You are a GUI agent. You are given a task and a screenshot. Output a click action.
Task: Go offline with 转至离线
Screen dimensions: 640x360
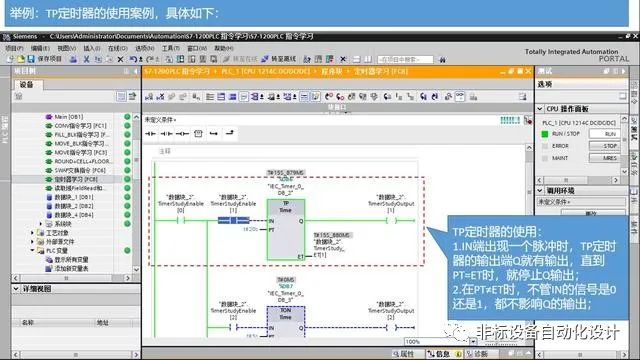[x=279, y=59]
